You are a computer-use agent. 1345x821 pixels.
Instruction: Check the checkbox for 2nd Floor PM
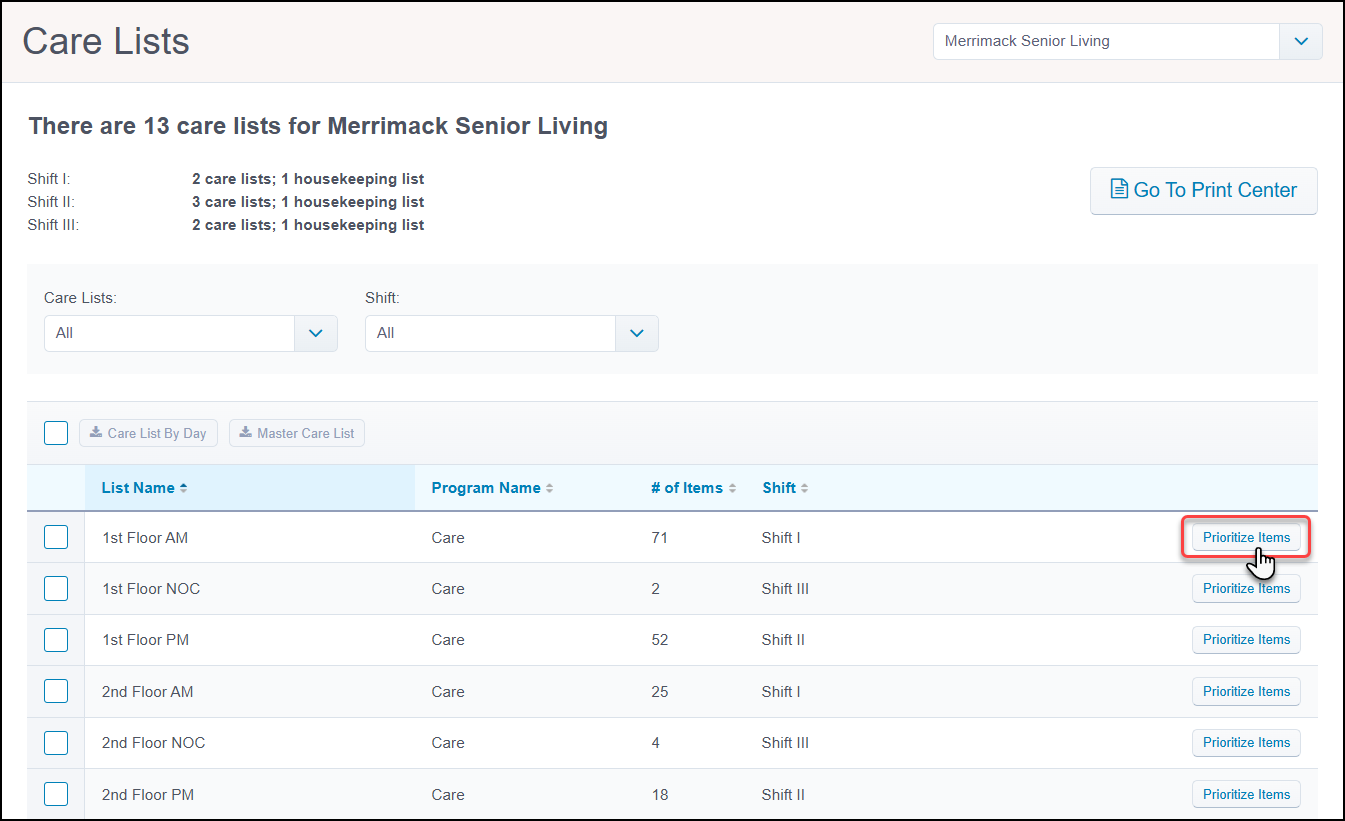point(56,793)
